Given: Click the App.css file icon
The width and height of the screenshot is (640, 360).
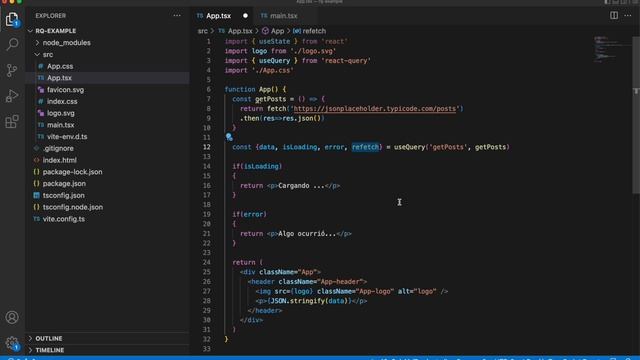Looking at the screenshot, I should [x=40, y=66].
